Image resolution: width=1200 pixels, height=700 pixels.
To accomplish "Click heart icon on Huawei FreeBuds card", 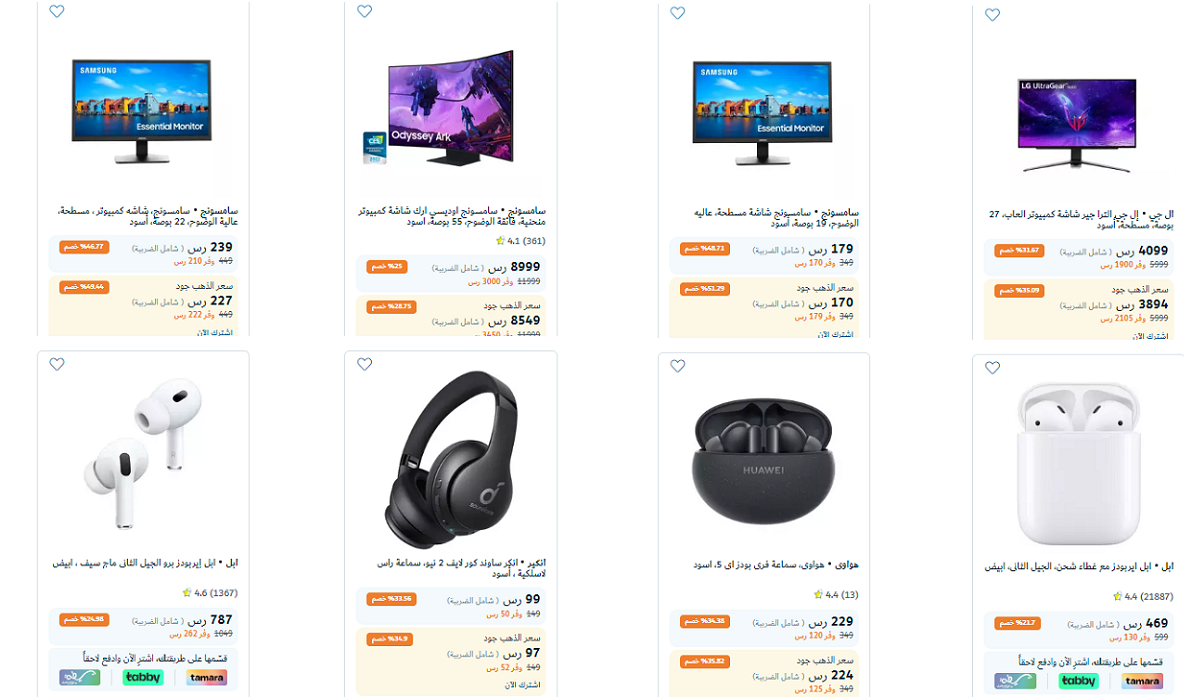I will pyautogui.click(x=677, y=366).
